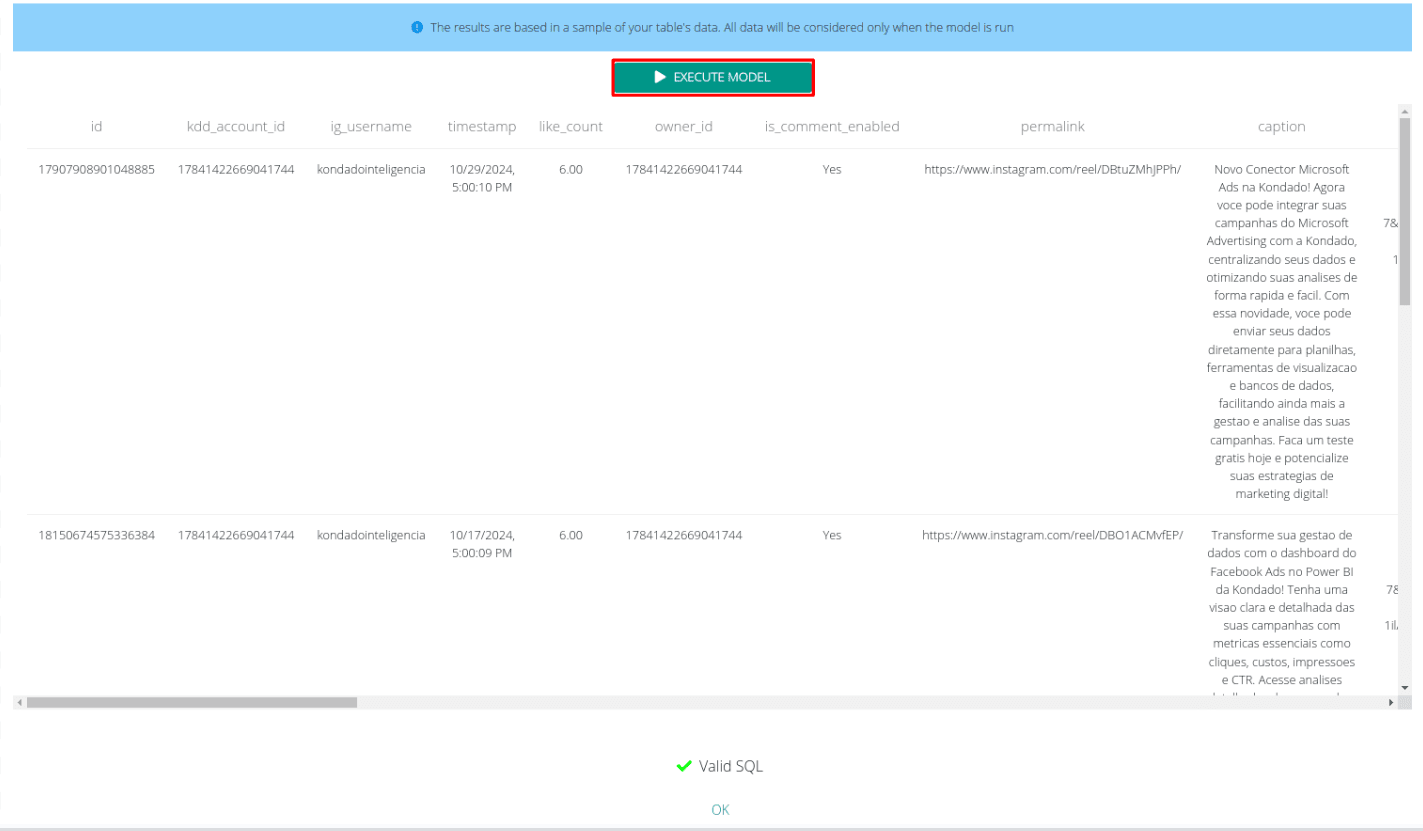Click the like_count column header
Viewport: 1423px width, 831px height.
pos(570,127)
